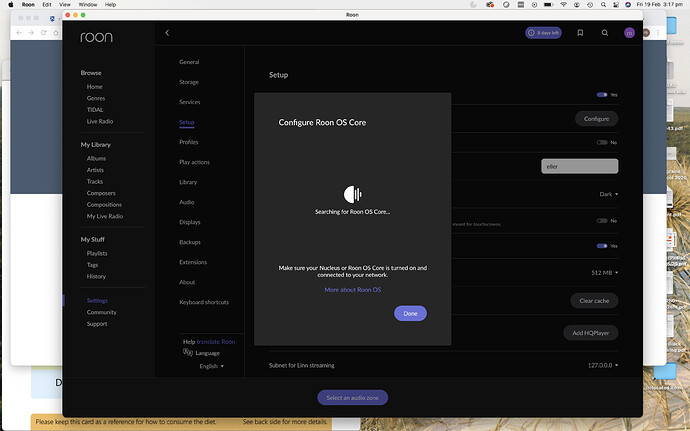Open the blue folder at desktop top right
690x431 pixels.
click(x=672, y=26)
